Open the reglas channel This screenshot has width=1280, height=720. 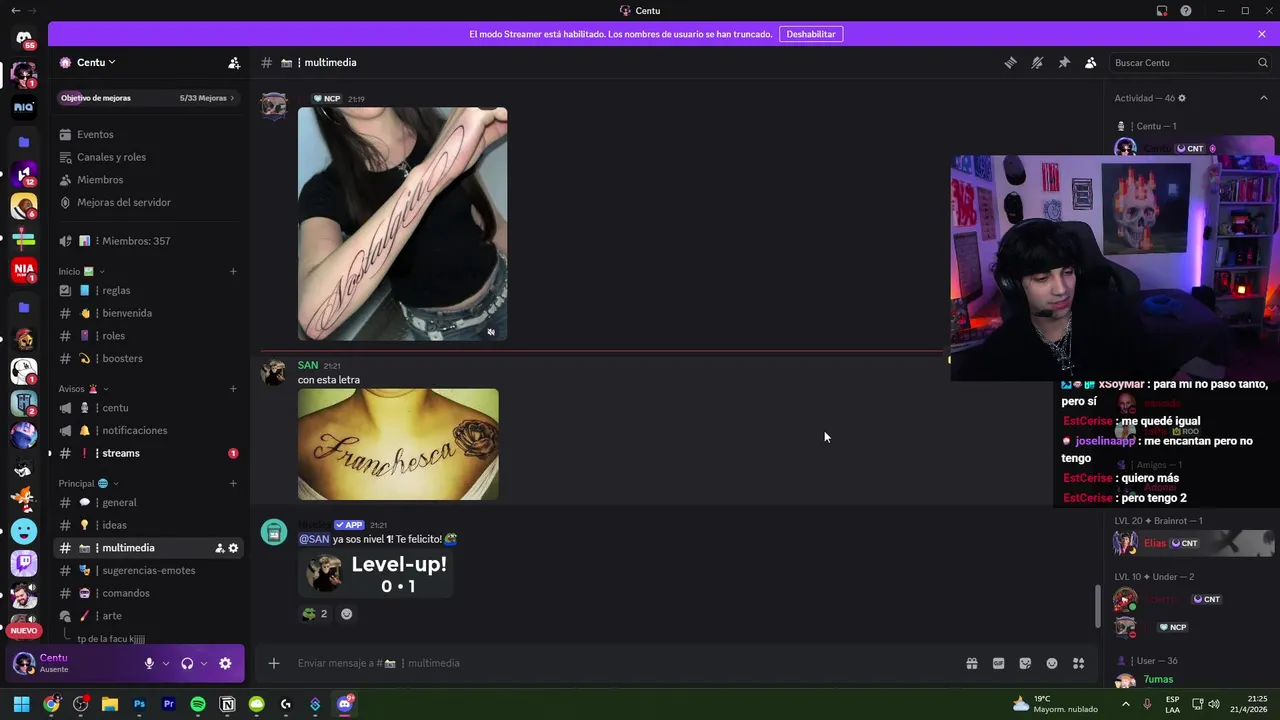148,290
